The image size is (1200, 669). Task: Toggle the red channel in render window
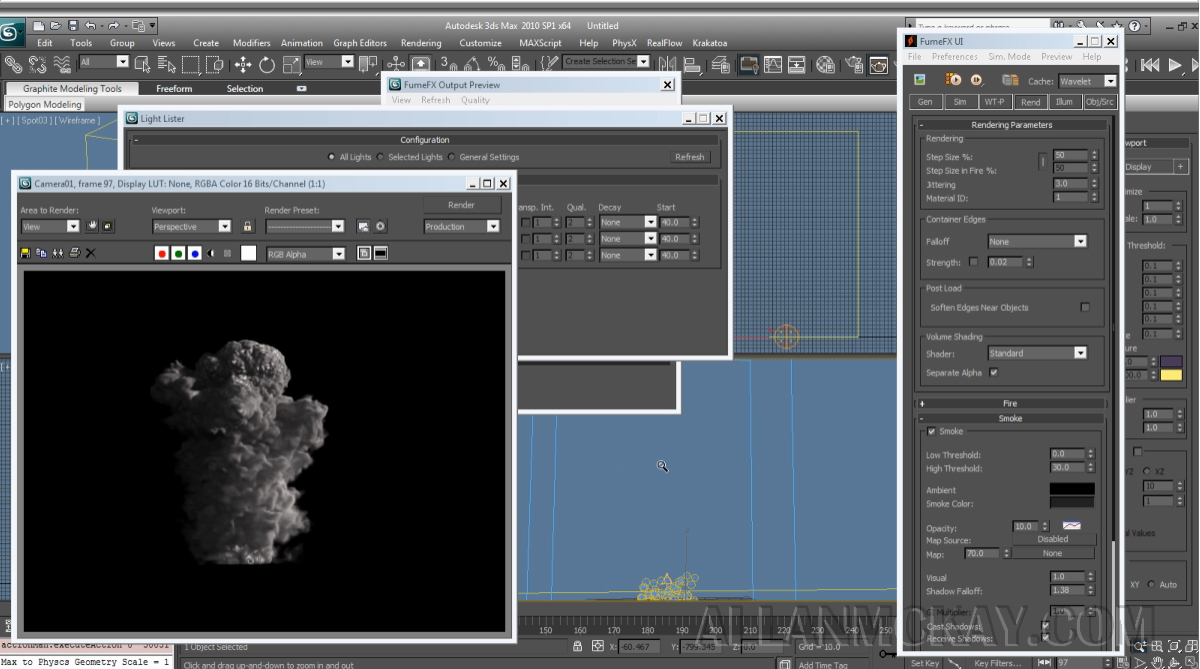161,254
